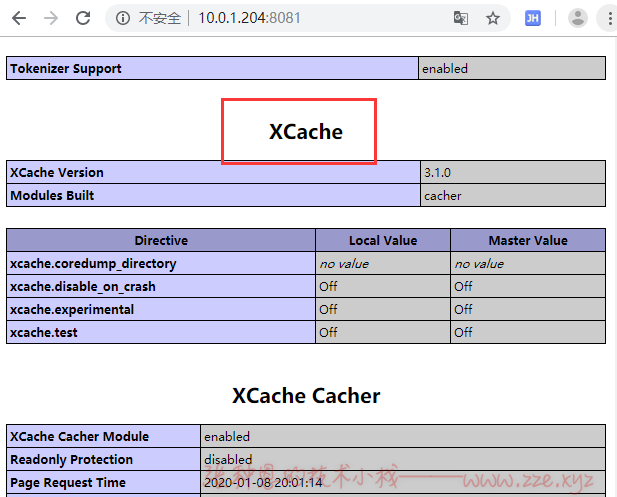Select the Readonly Protection label
The width and height of the screenshot is (617, 497).
tap(71, 460)
